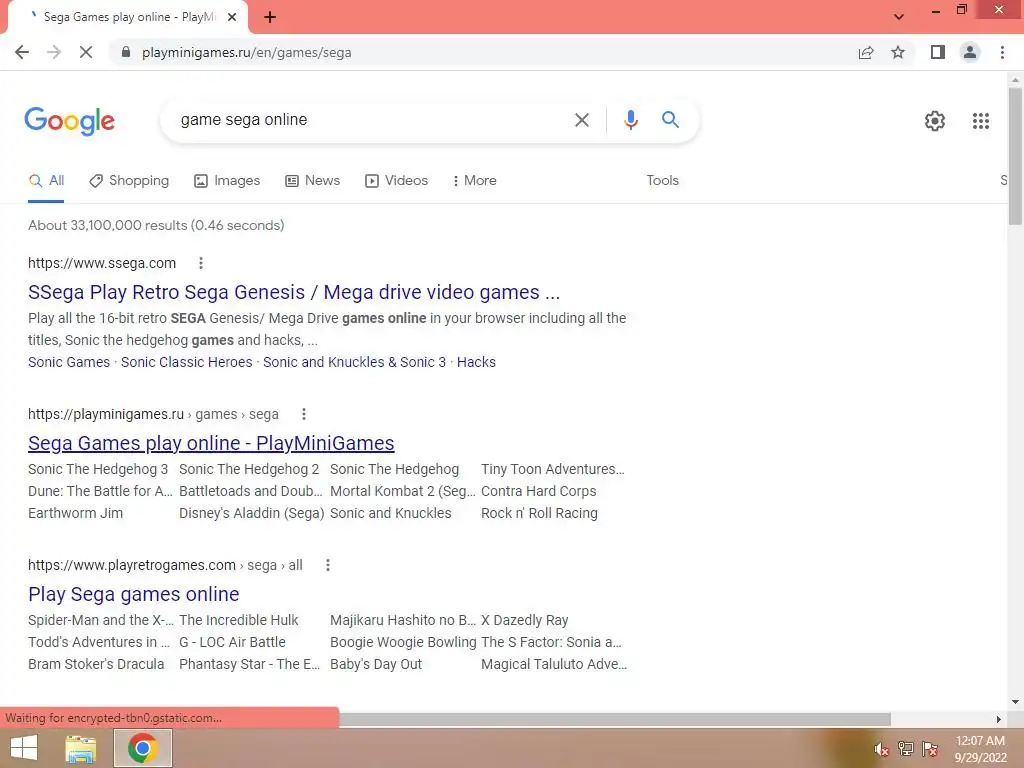The image size is (1024, 768).
Task: Switch to News results tab
Action: [312, 181]
